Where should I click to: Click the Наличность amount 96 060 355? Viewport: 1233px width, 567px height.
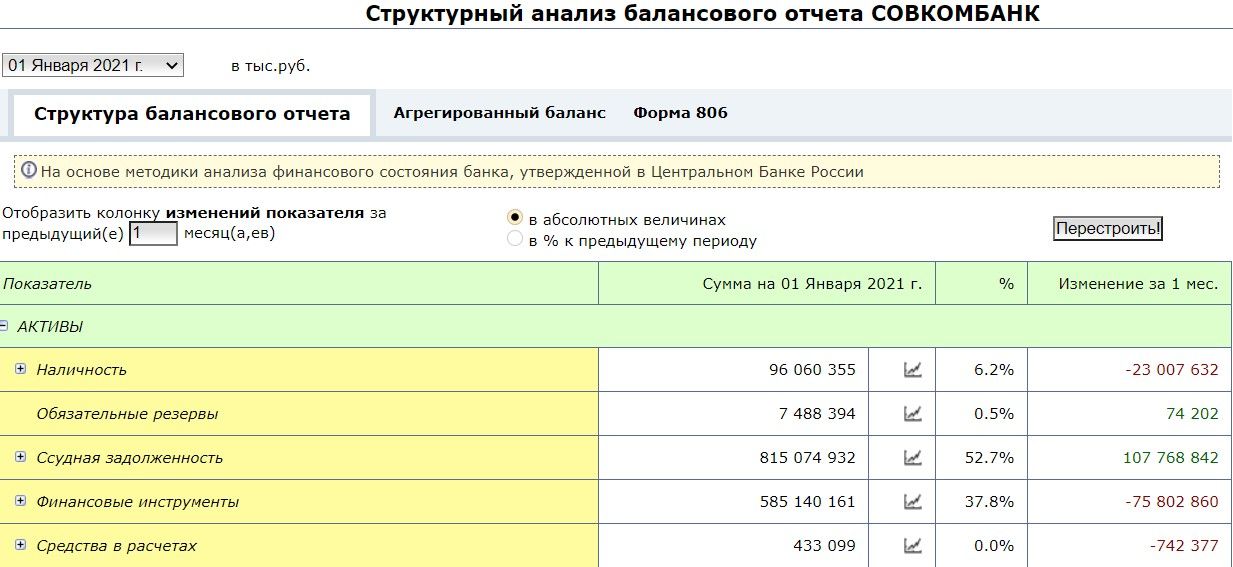(812, 370)
